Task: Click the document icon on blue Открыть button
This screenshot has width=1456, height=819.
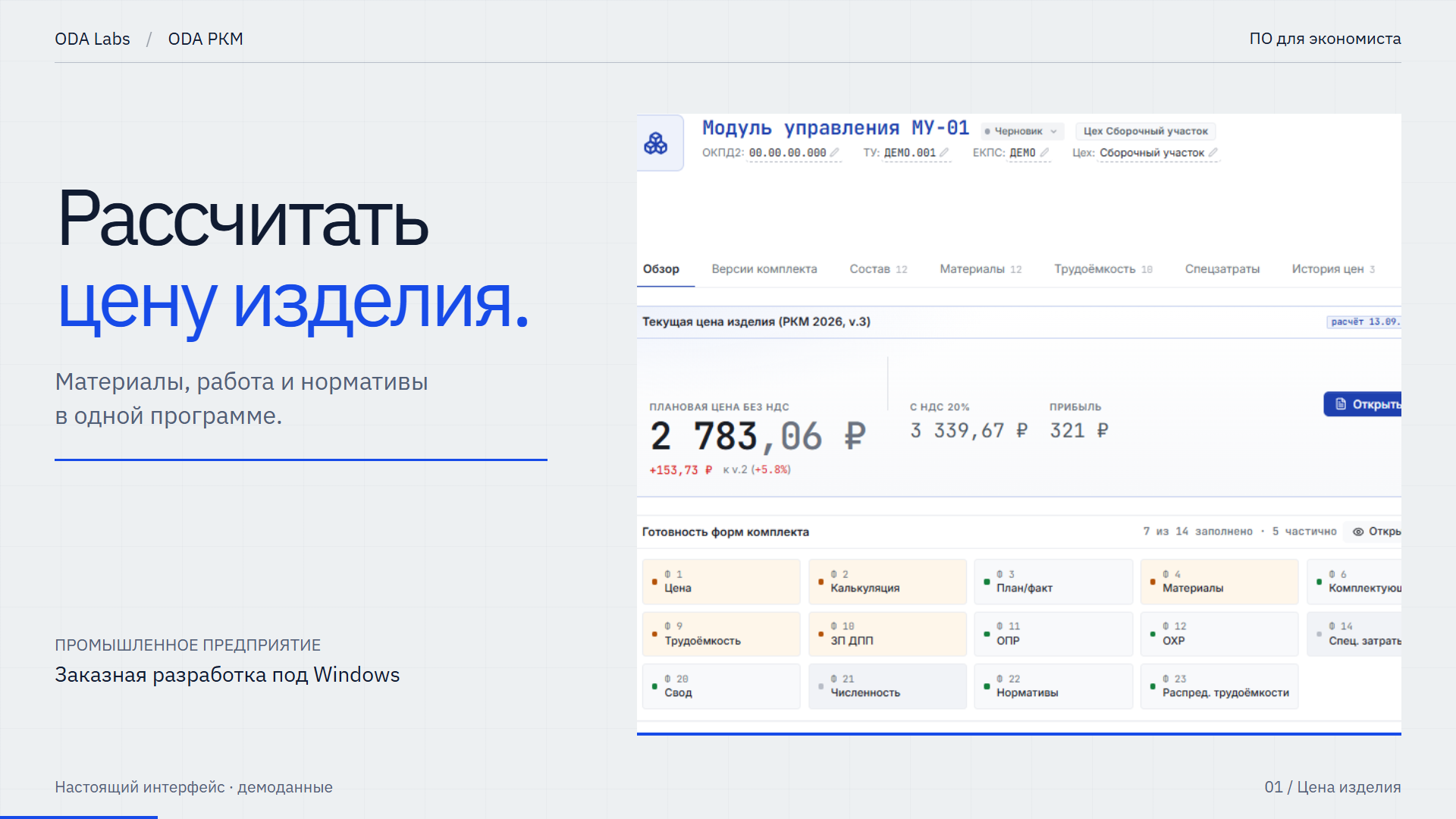Action: pos(1340,404)
